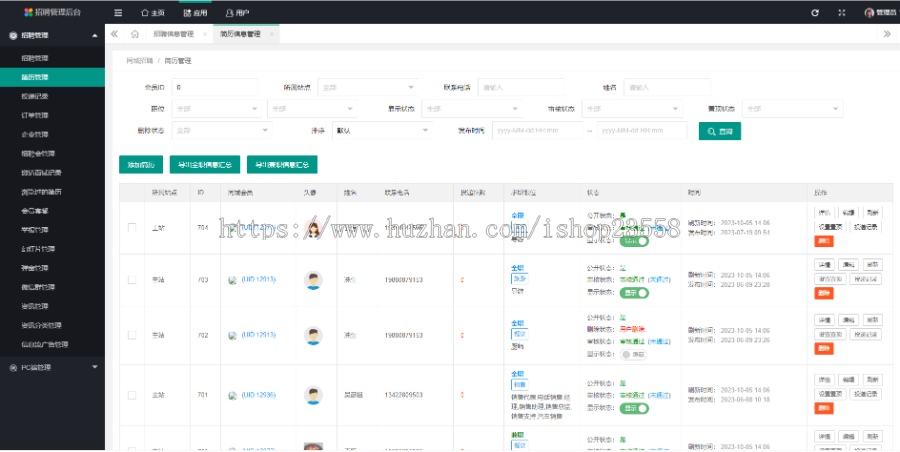
Task: Select the checkbox for row 704
Action: point(132,228)
